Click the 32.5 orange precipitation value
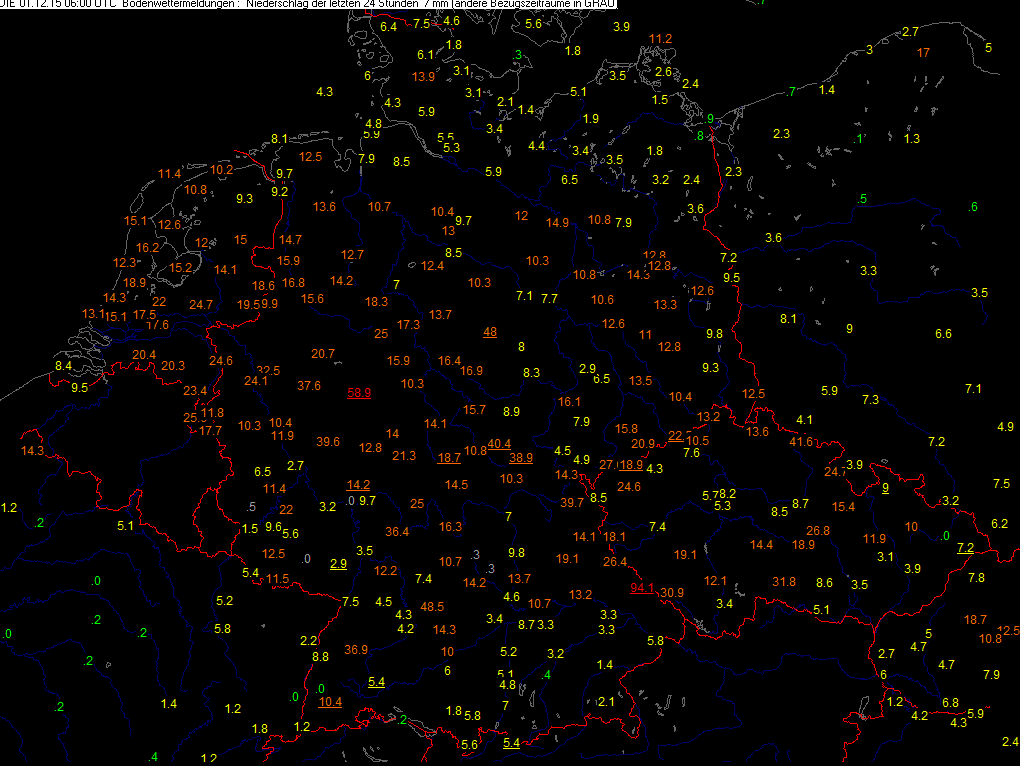Image resolution: width=1020 pixels, height=766 pixels. pos(268,370)
